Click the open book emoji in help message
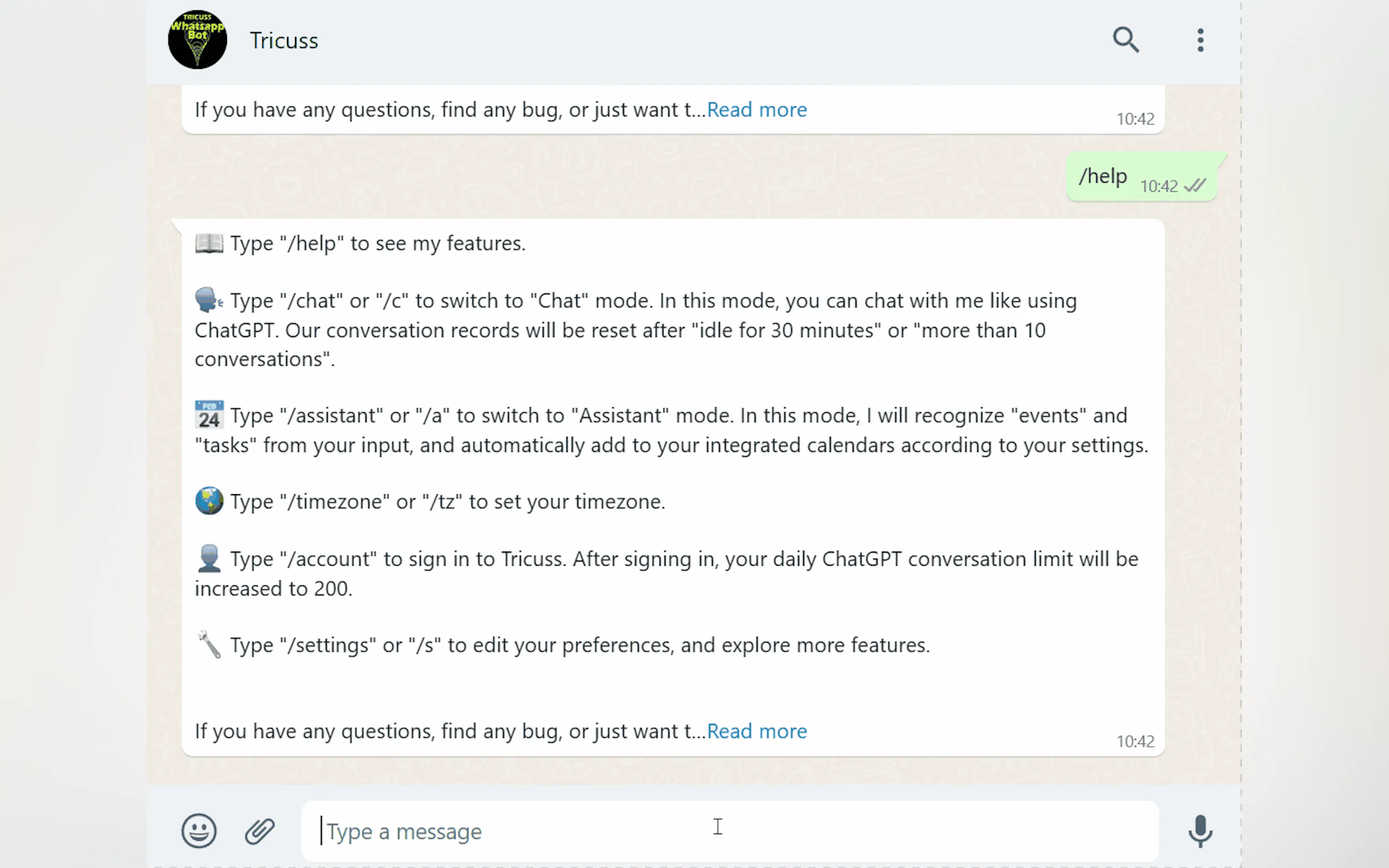Viewport: 1389px width, 868px height. (x=209, y=243)
